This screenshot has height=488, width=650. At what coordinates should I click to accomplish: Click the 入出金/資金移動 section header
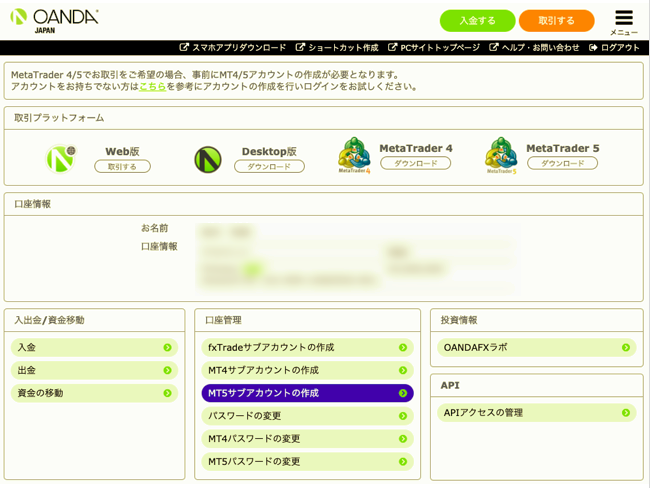point(49,320)
